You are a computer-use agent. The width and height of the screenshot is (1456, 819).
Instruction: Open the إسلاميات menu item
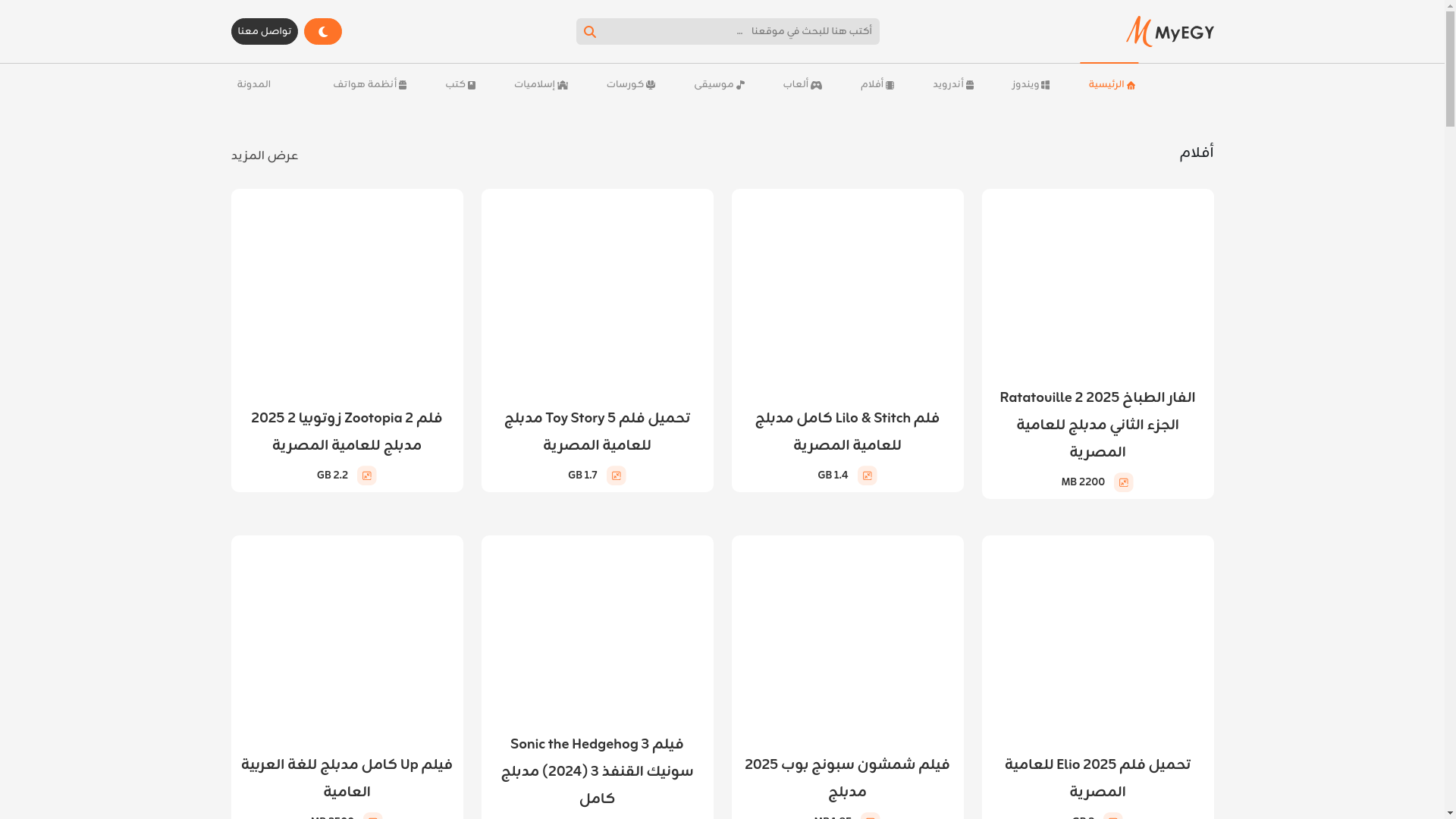tap(541, 85)
